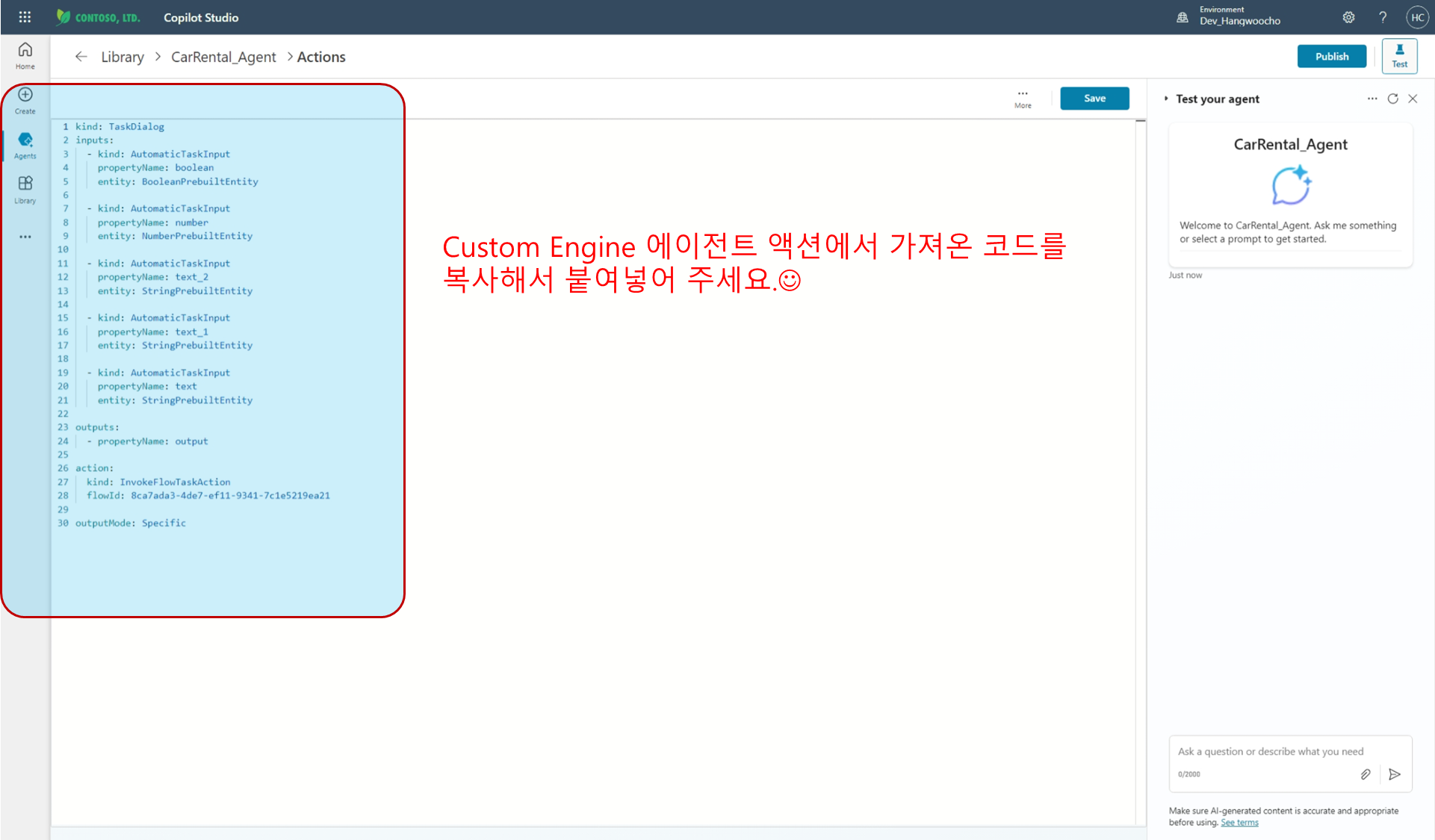This screenshot has width=1435, height=840.
Task: Go to Home in the sidebar
Action: pos(25,55)
